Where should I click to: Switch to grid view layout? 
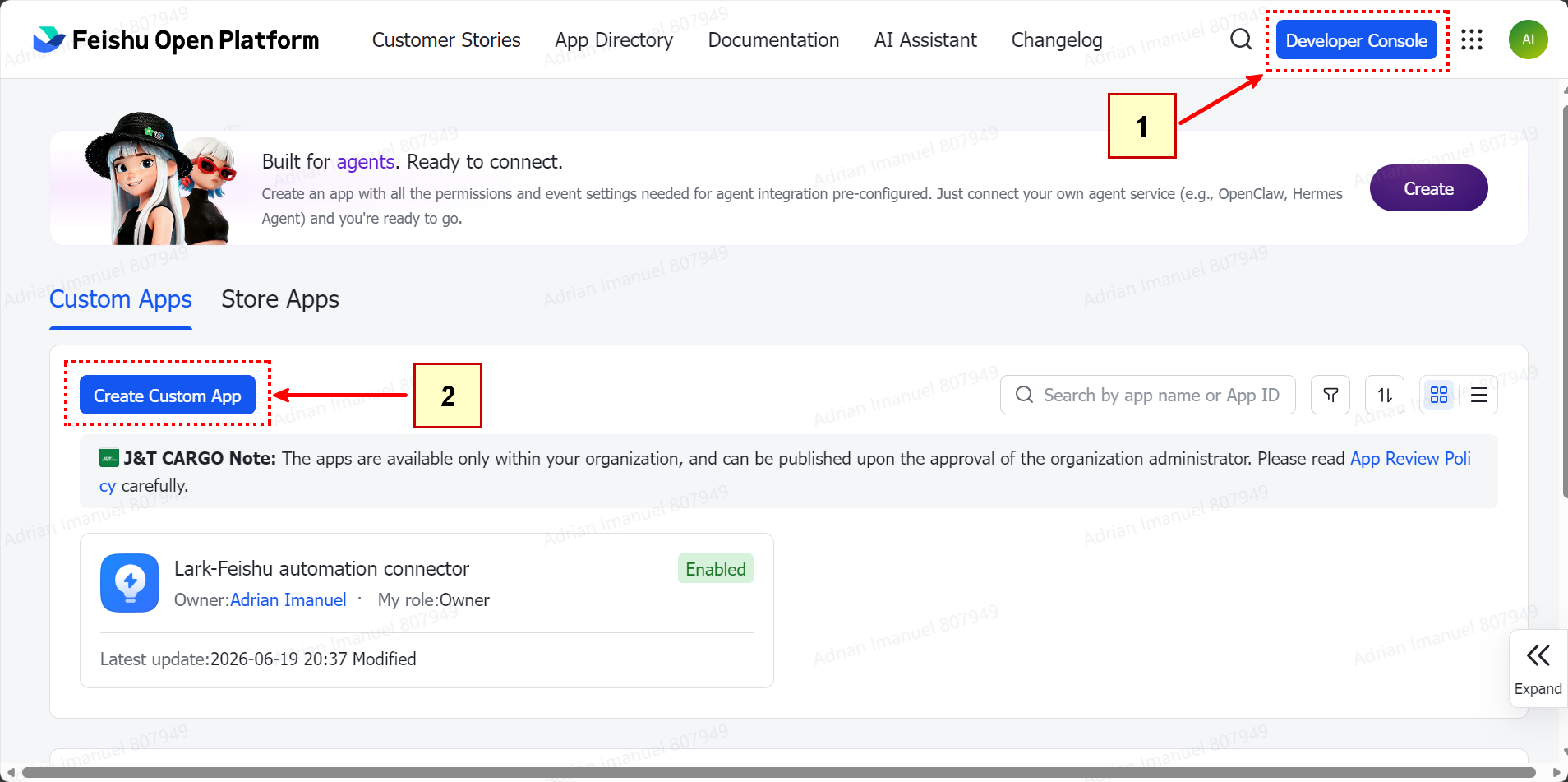coord(1439,395)
